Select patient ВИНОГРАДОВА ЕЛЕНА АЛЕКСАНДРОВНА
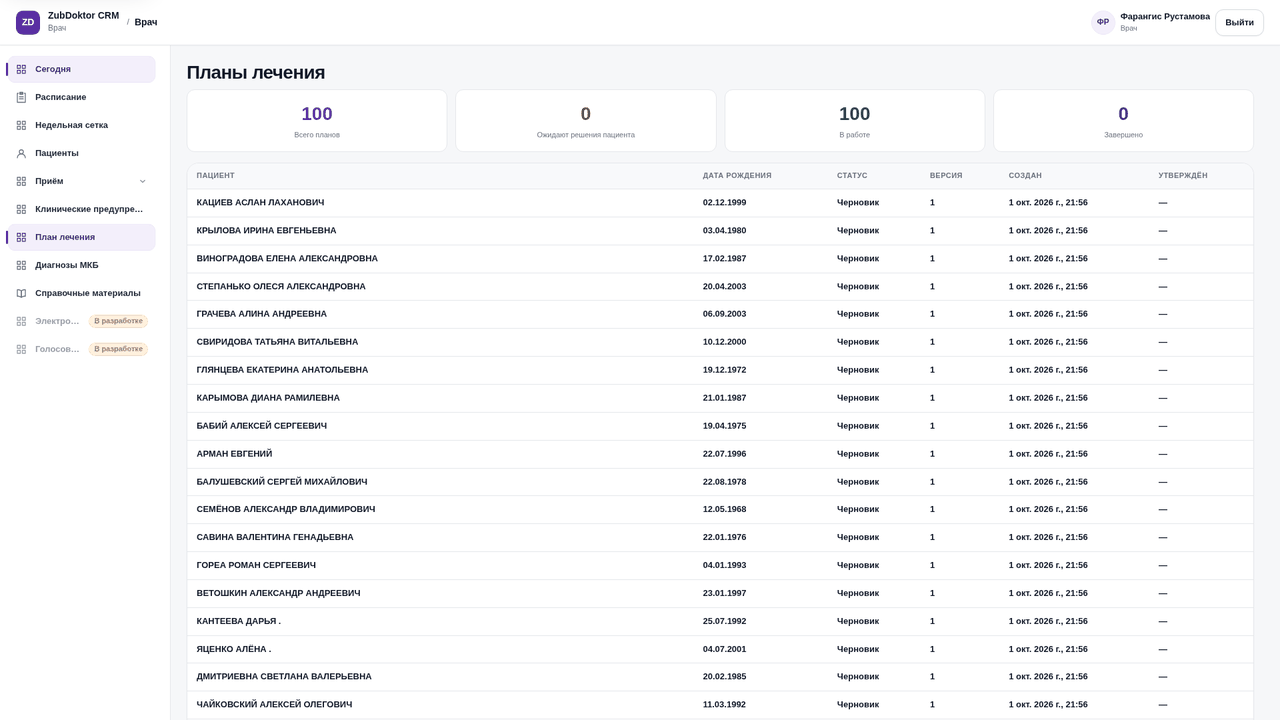 click(x=287, y=259)
